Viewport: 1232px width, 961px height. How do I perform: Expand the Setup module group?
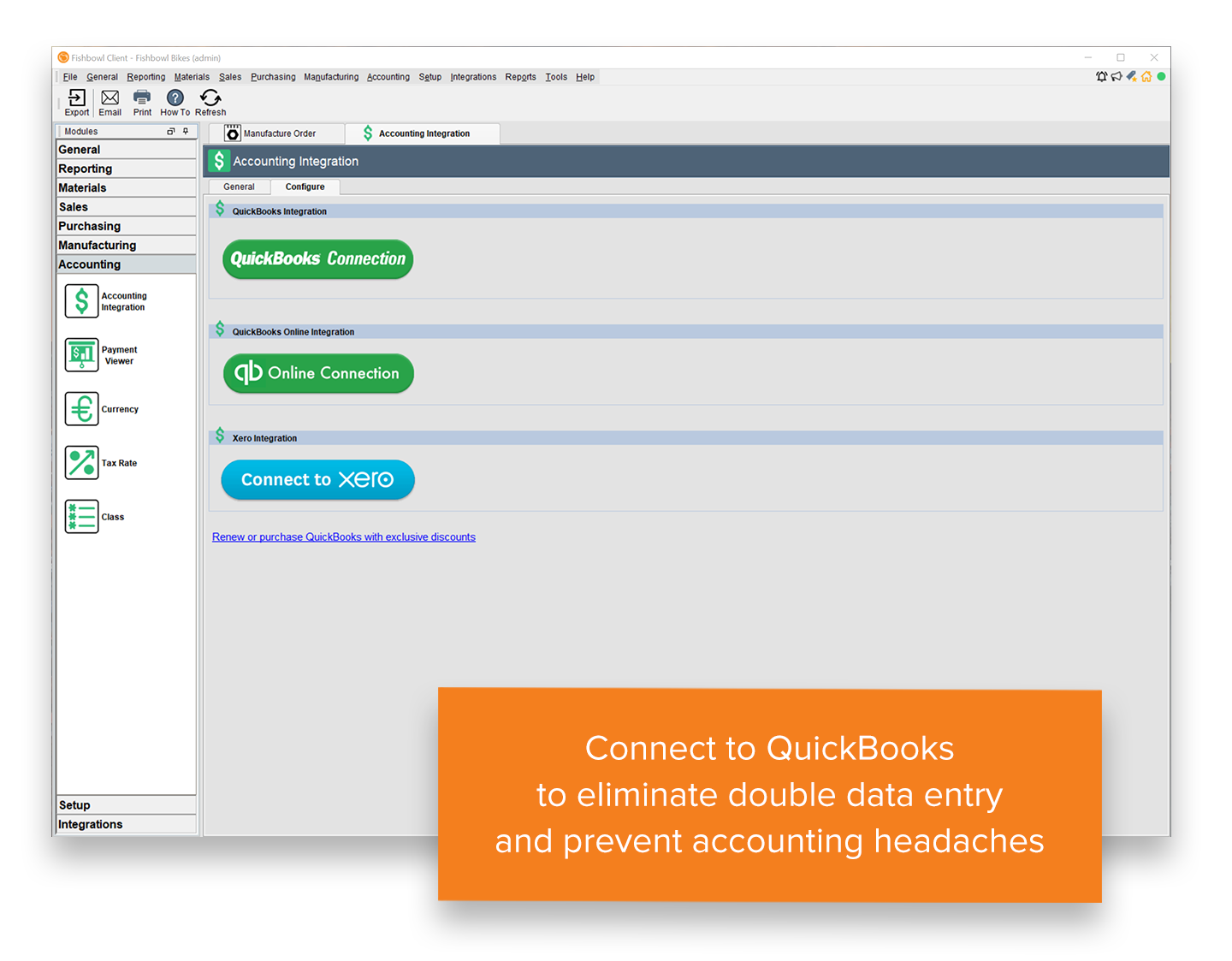[127, 805]
